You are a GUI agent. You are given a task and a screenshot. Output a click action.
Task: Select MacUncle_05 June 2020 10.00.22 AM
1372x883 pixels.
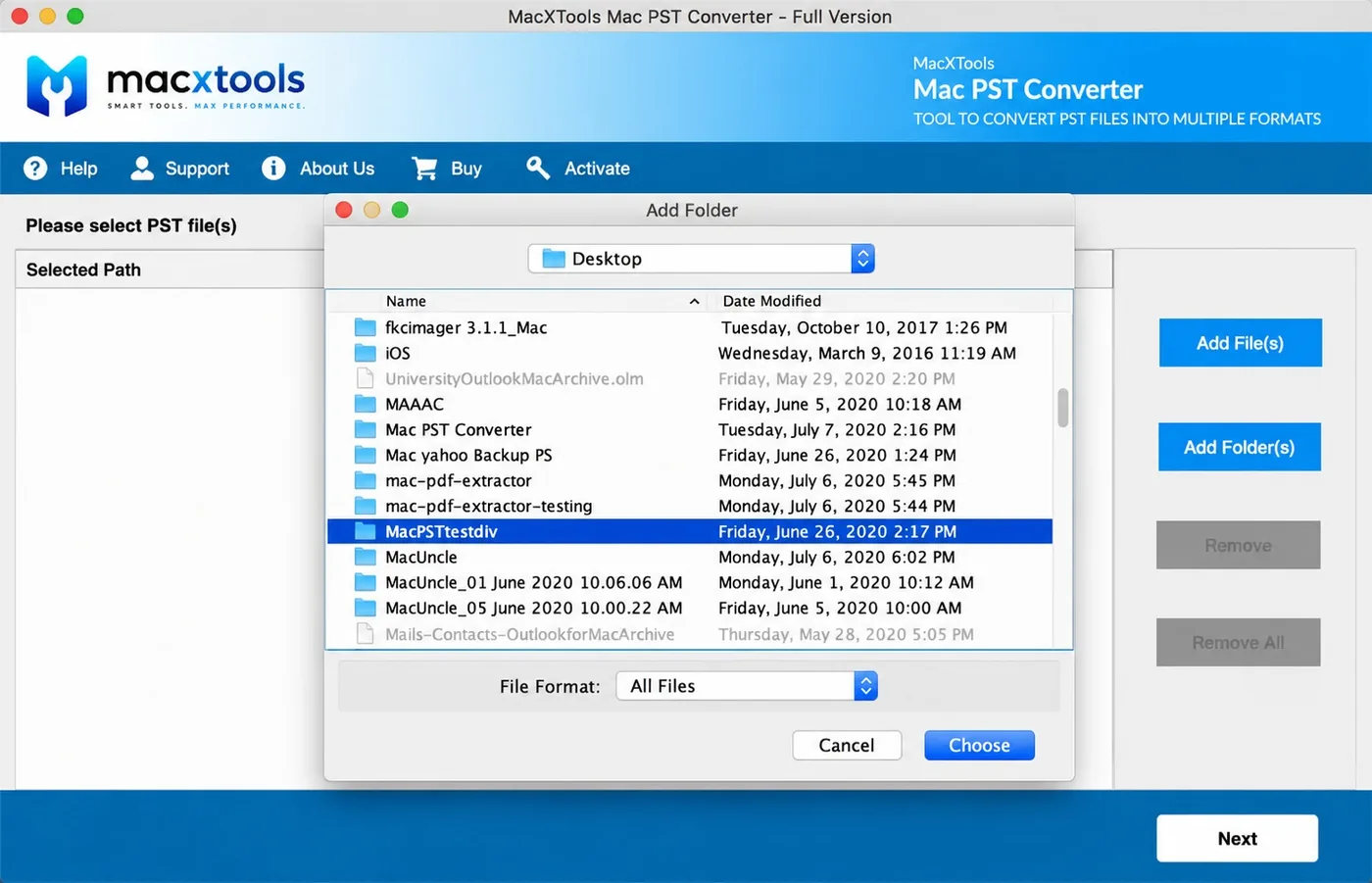(533, 608)
